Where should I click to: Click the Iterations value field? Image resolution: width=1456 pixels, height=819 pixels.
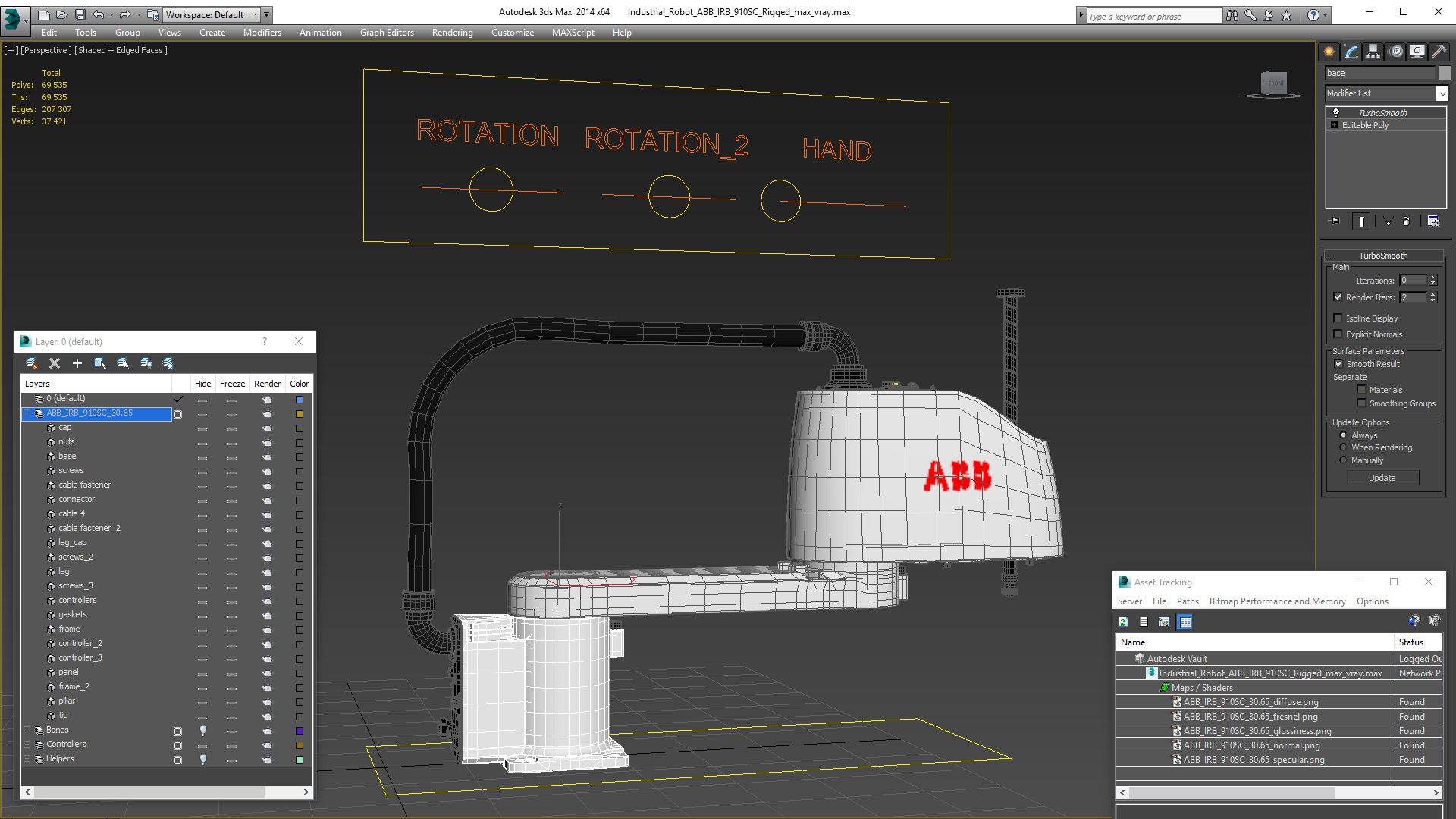click(1413, 281)
